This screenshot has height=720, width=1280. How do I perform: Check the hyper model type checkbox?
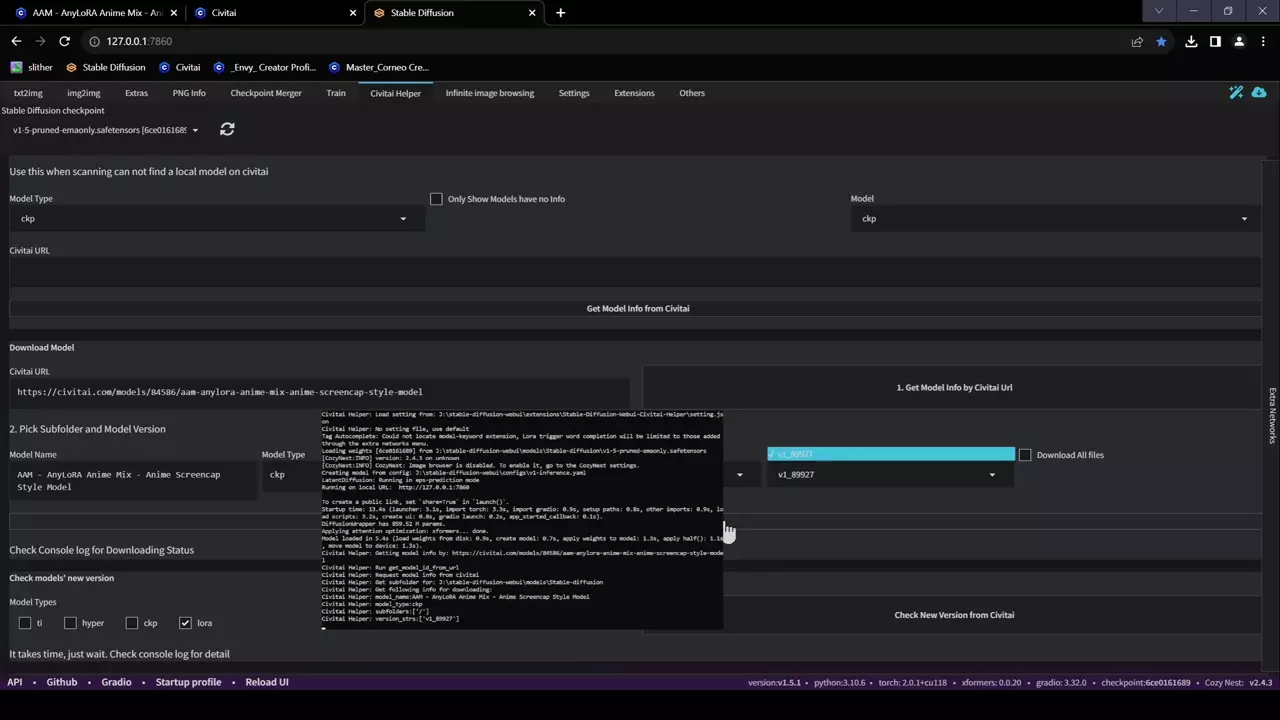tap(70, 623)
